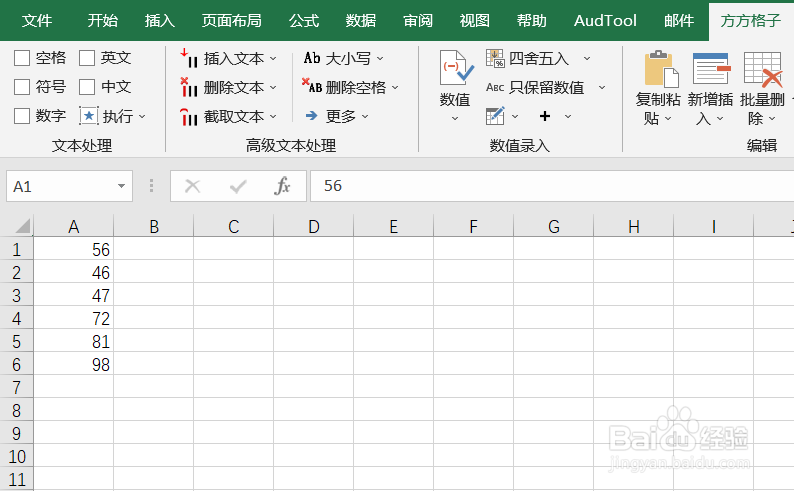The width and height of the screenshot is (794, 491).
Task: Switch to the AudTool tab
Action: [x=605, y=20]
